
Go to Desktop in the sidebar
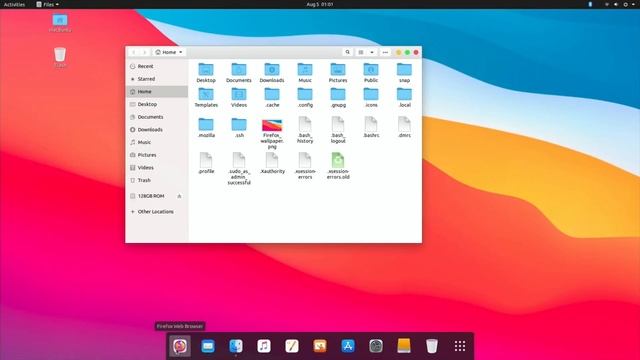157,104
